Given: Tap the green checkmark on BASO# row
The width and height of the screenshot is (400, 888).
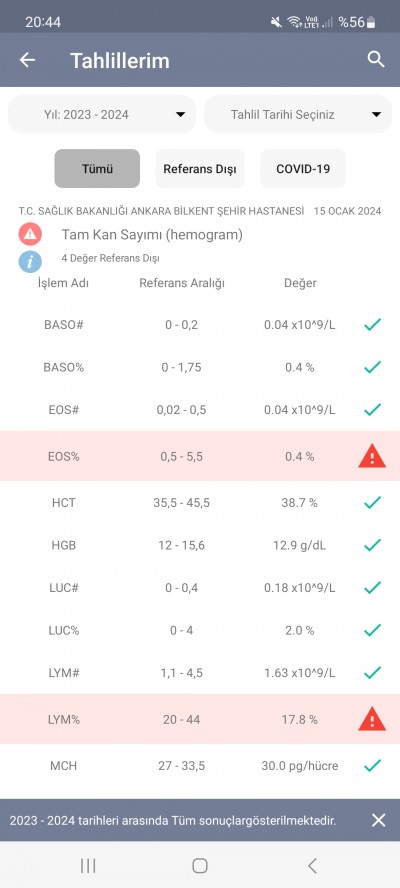Looking at the screenshot, I should (x=372, y=325).
